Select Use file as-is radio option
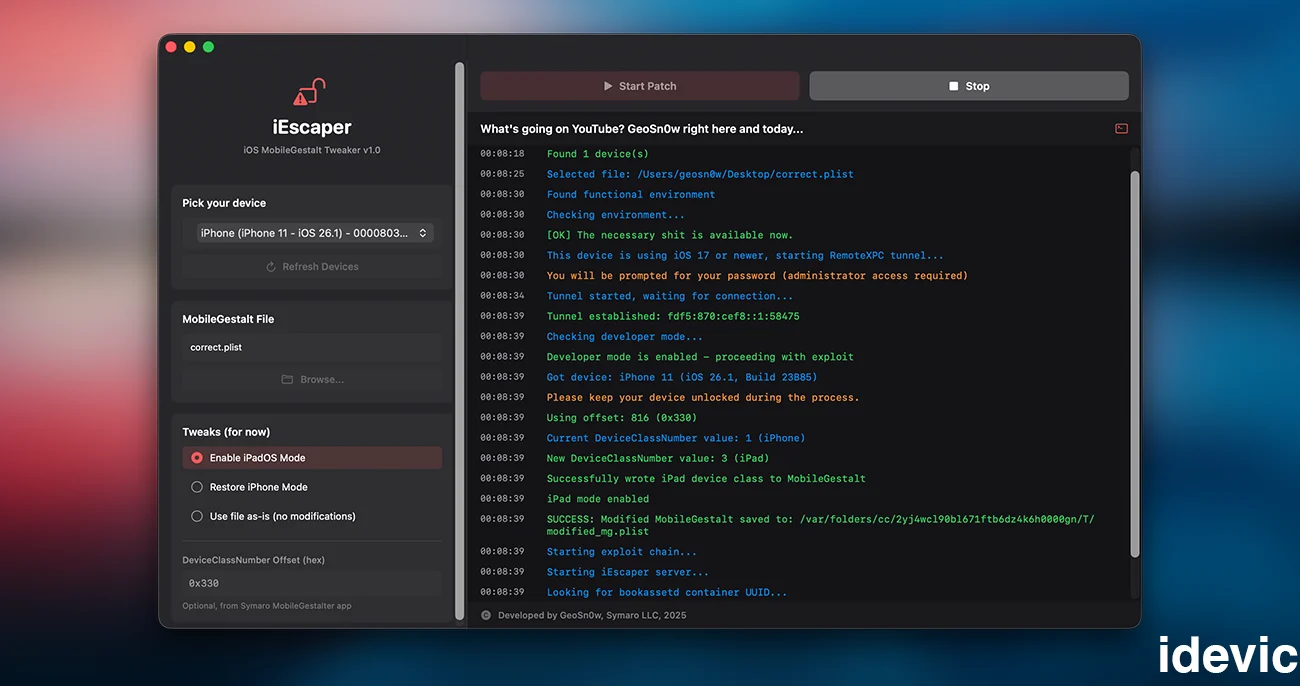Screen dimensions: 1300x686 [197, 516]
